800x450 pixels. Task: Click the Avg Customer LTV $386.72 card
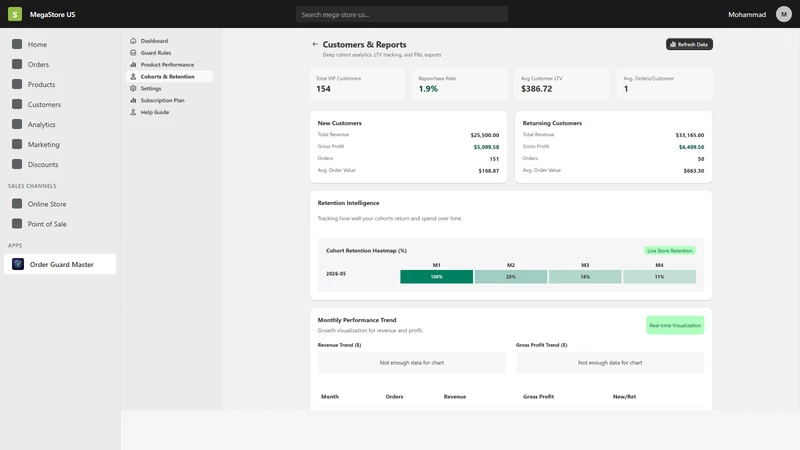click(562, 84)
